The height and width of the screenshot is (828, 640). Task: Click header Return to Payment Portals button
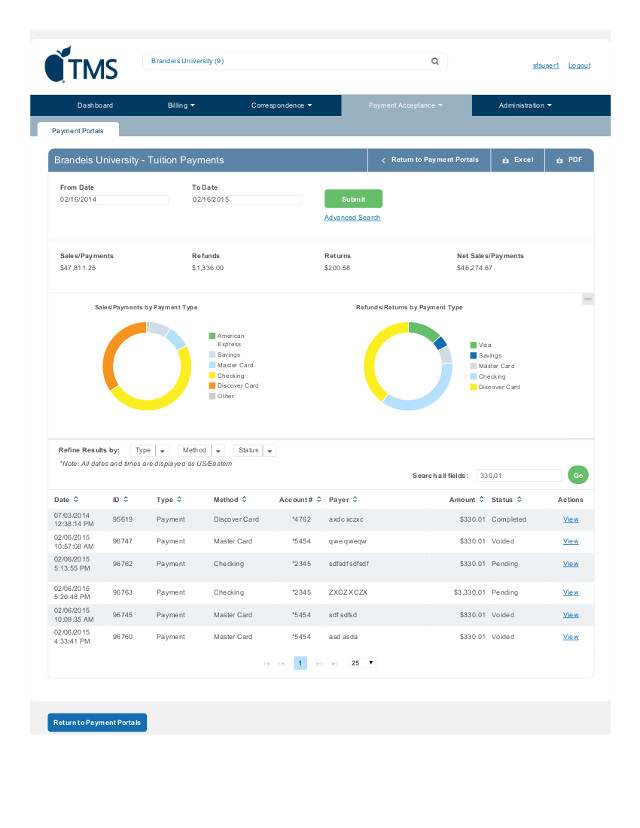[429, 160]
